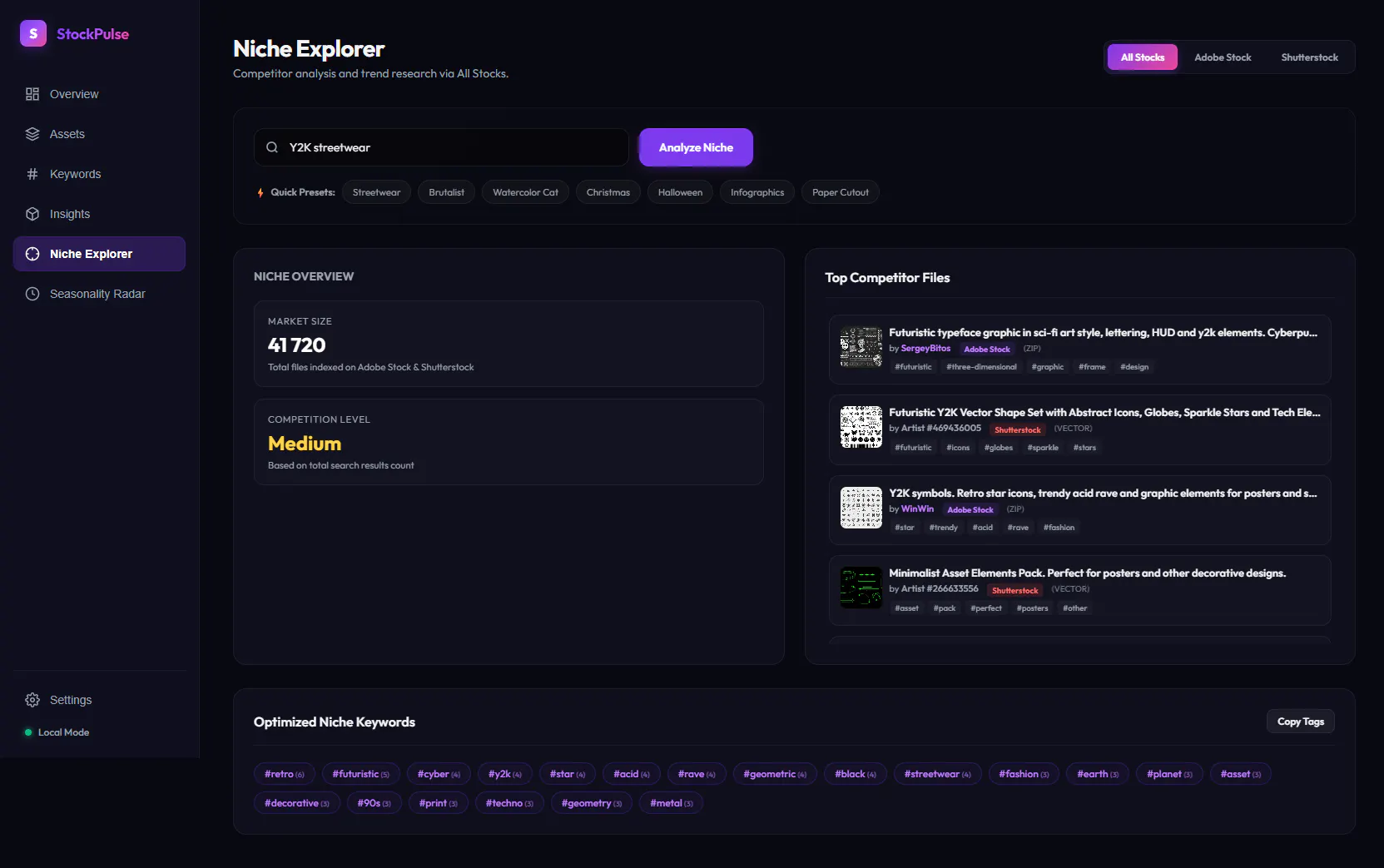
Task: Select the #futuristic keyword chip in Optimized Keywords
Action: pos(360,774)
